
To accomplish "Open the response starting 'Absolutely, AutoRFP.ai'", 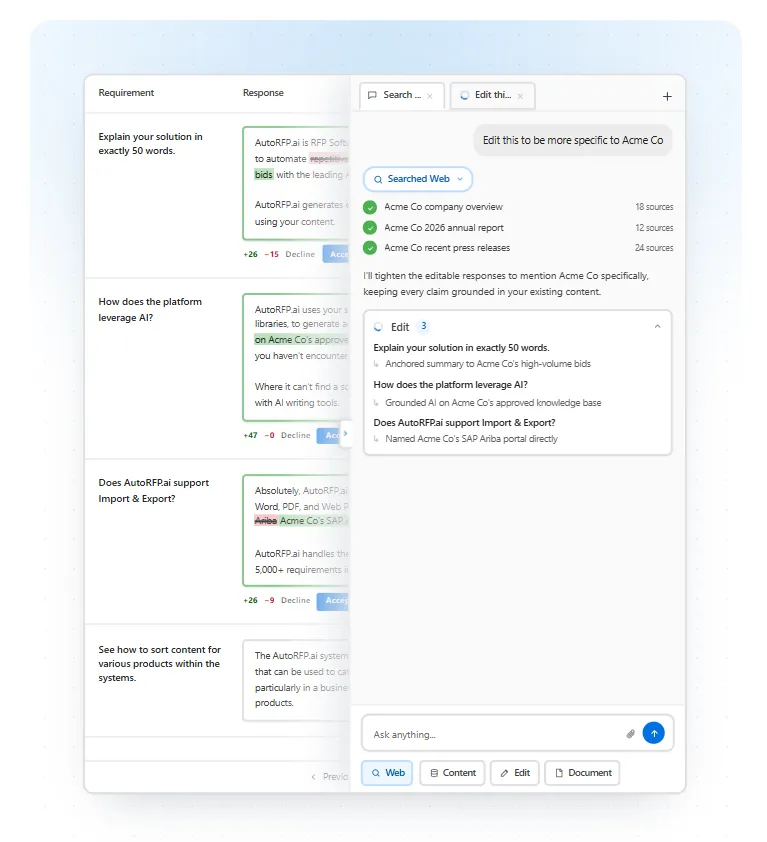I will (296, 530).
